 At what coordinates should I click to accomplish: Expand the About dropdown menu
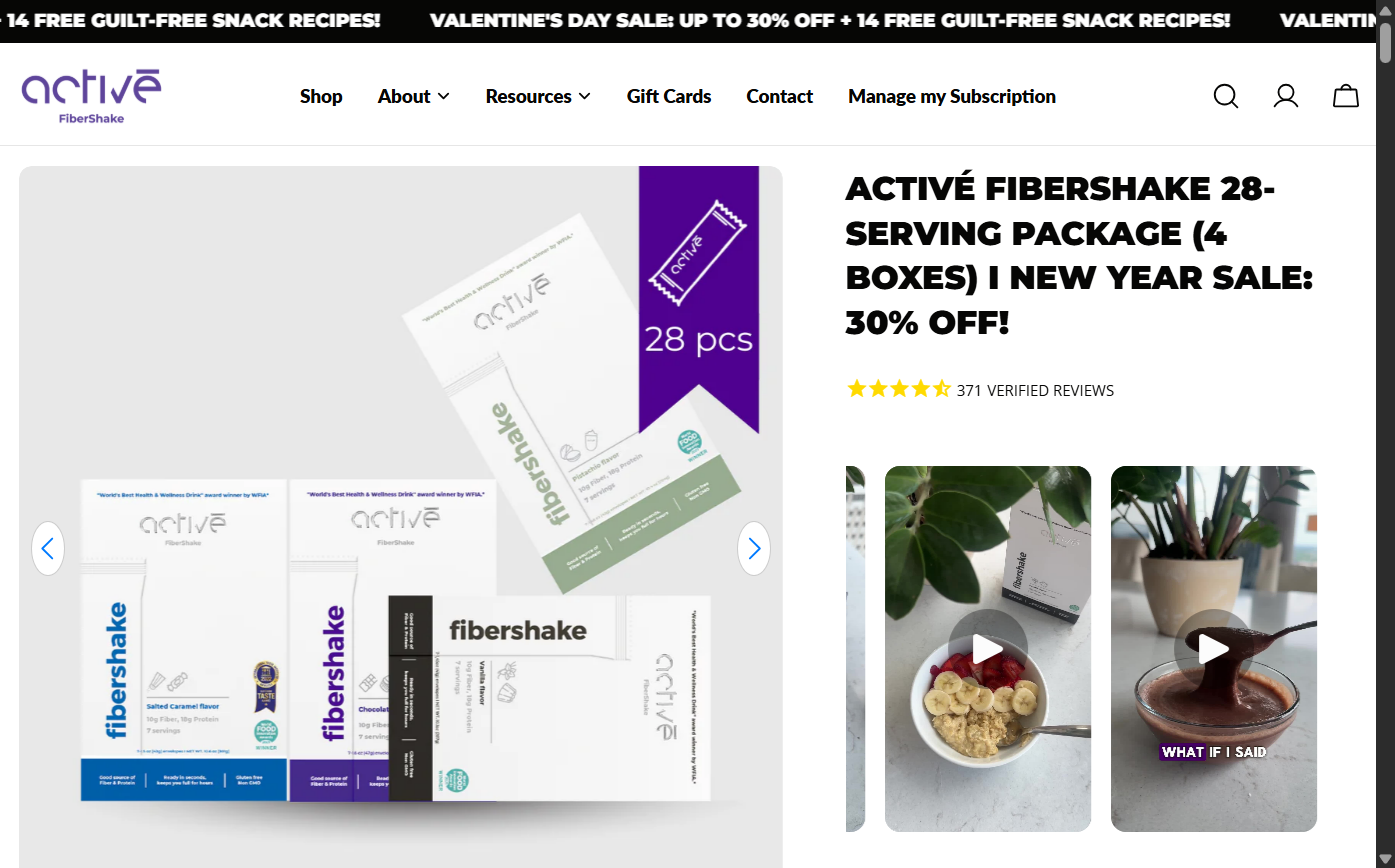(414, 96)
